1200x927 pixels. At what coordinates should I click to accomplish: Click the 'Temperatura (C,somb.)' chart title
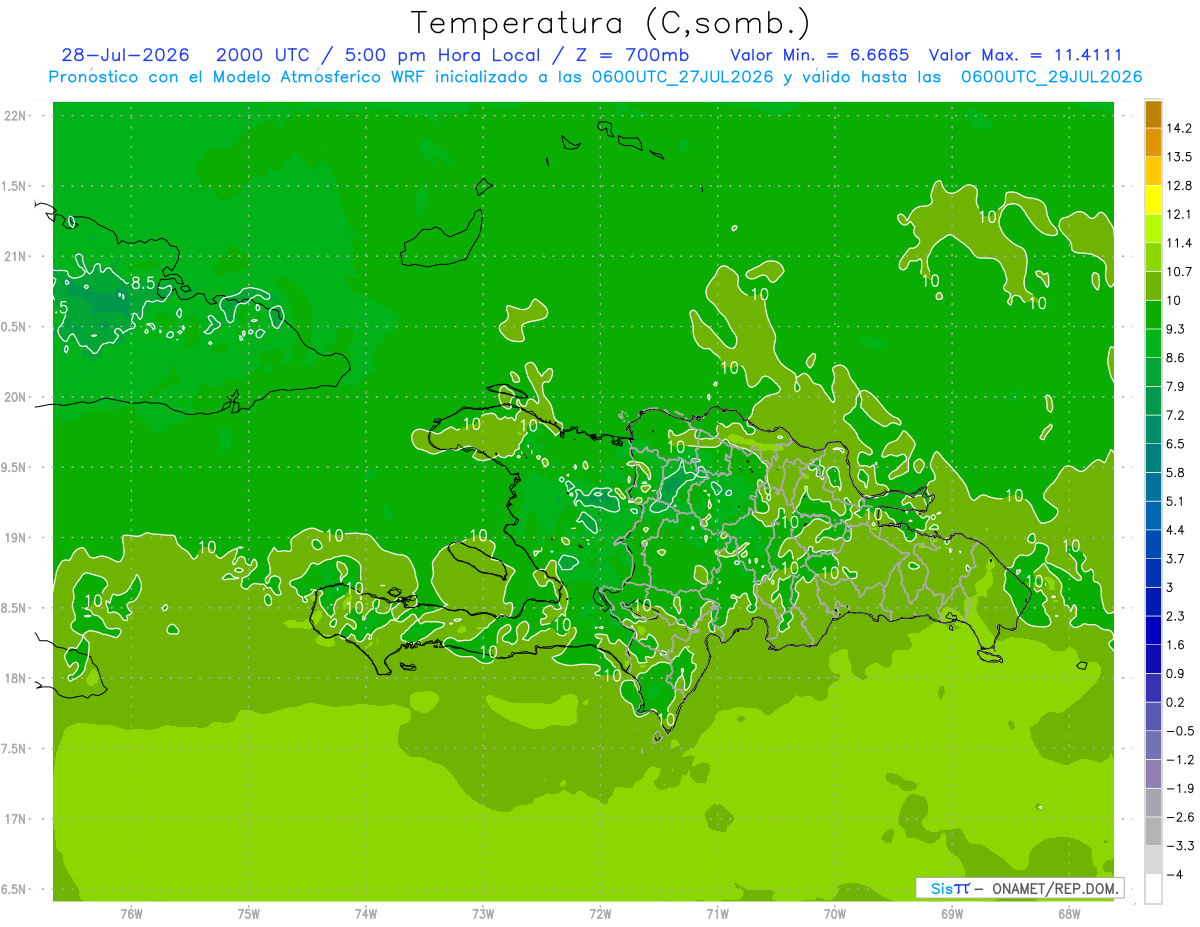tap(611, 24)
